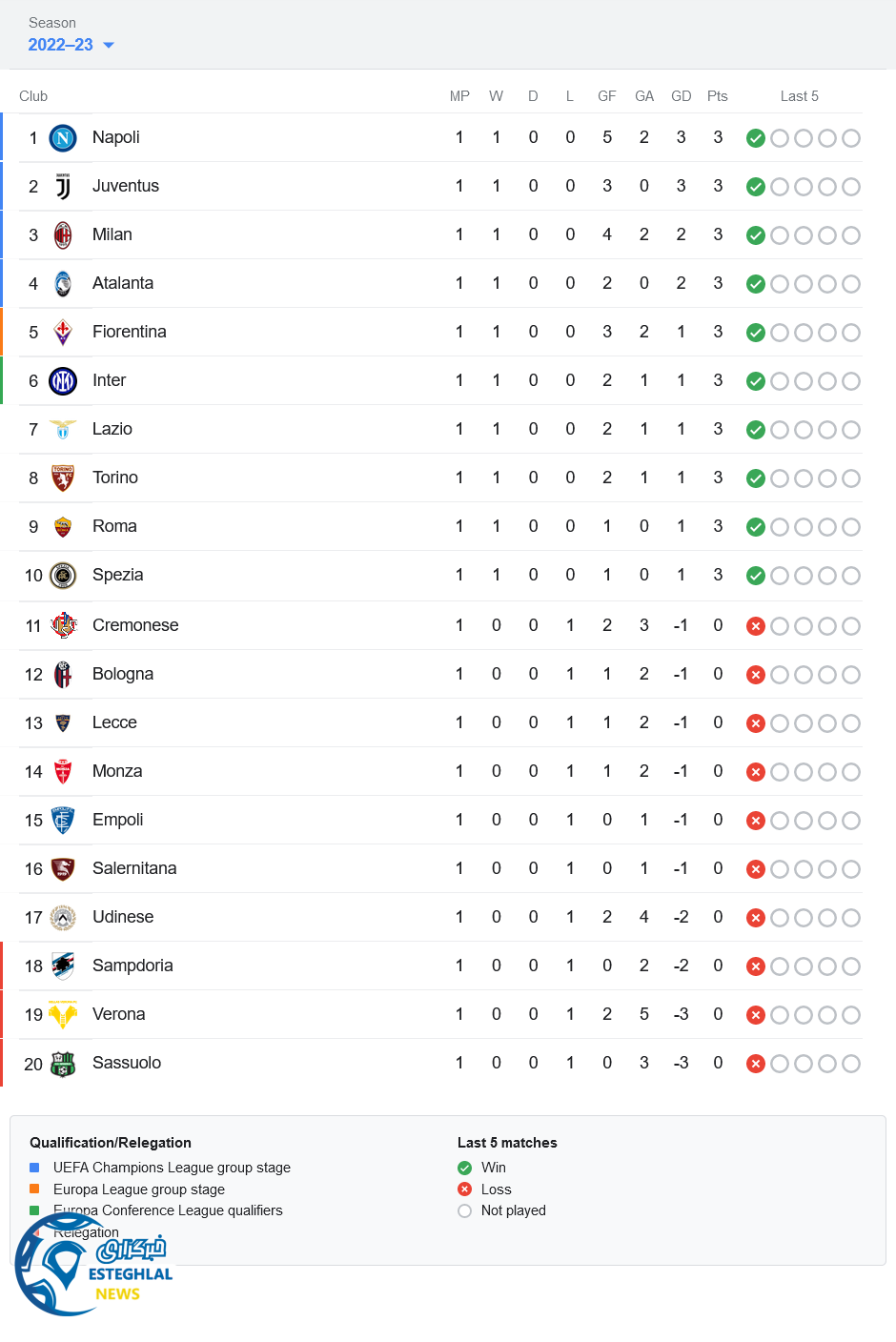Click the orange Europa League legend swatch
896x1342 pixels.
[34, 1189]
